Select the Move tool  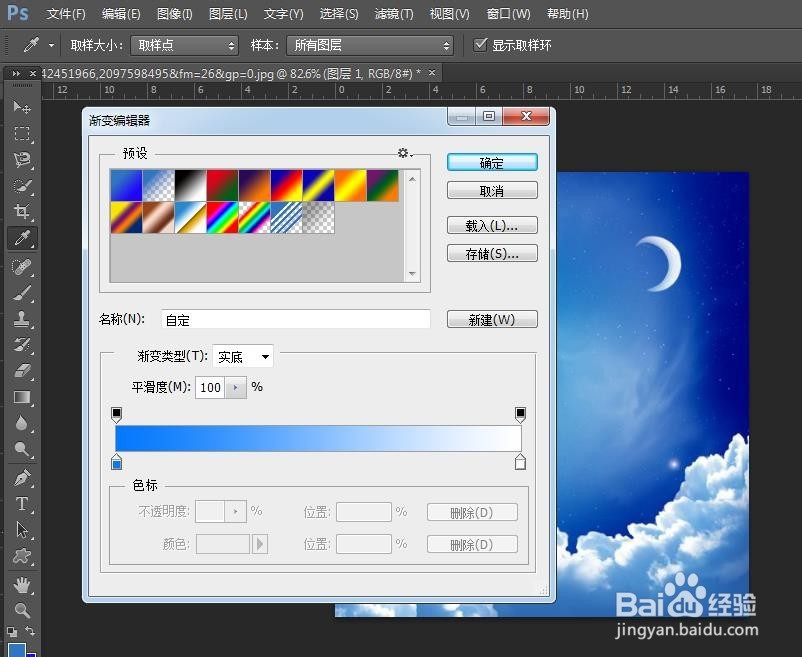coord(22,107)
